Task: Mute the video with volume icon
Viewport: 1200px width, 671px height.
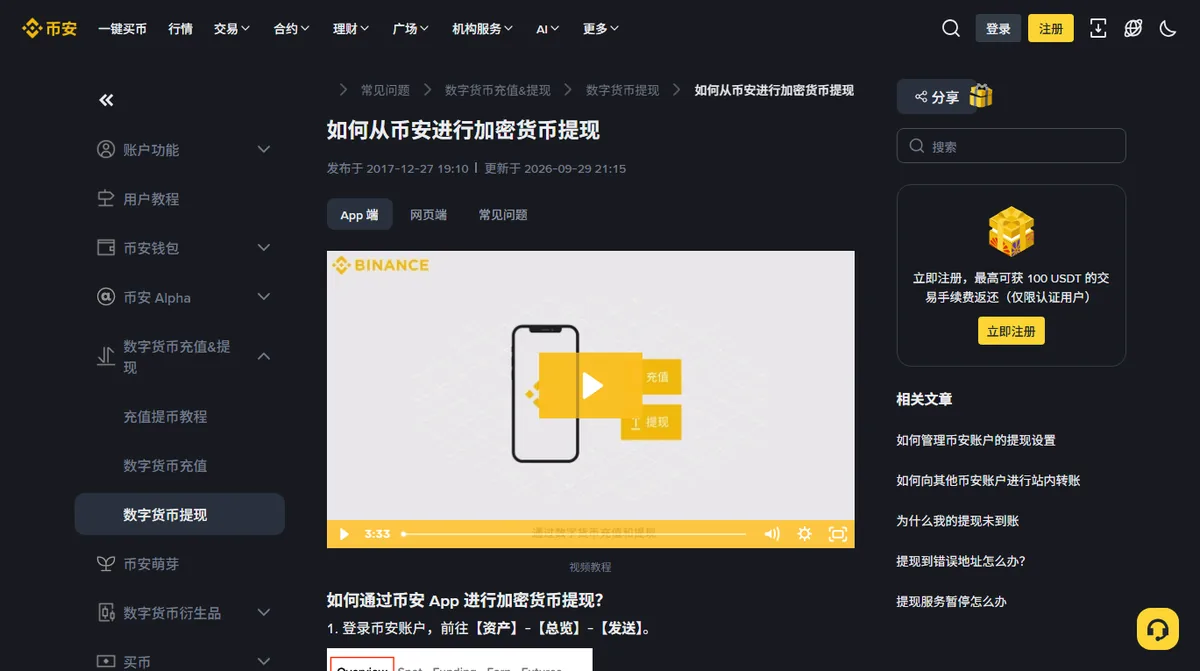Action: (772, 534)
